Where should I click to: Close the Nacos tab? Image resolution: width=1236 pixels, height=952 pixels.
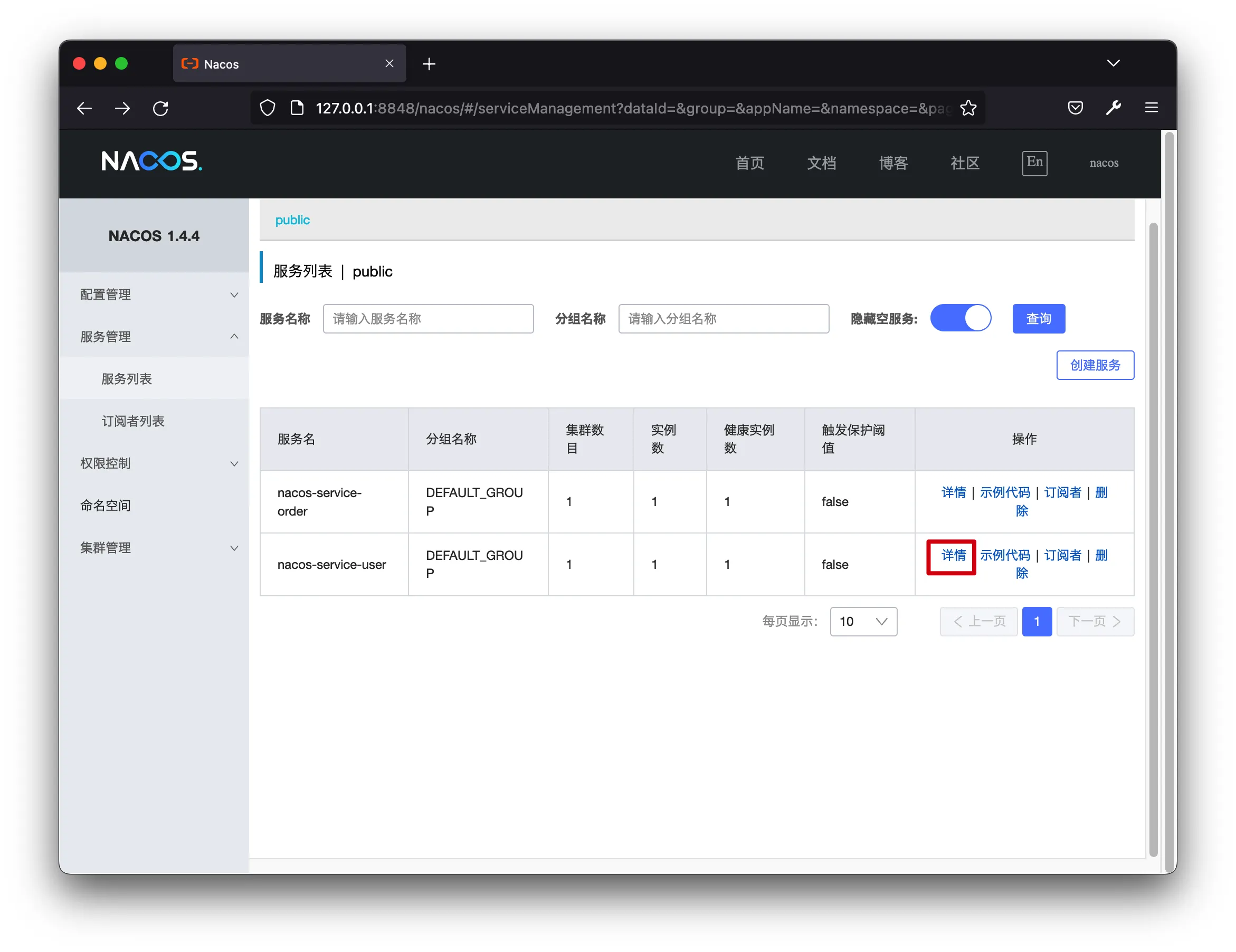(389, 63)
